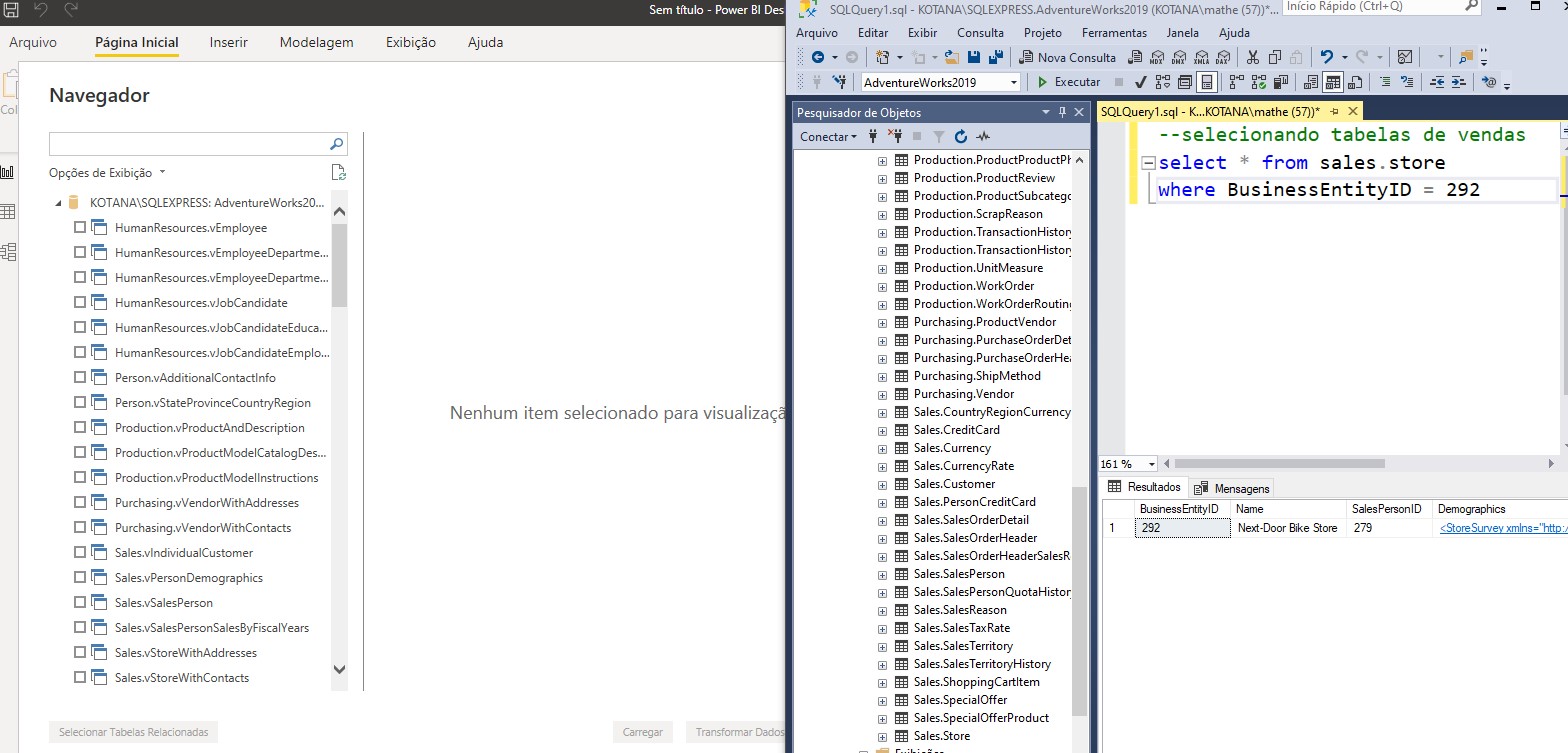Click SSMS Undo arrow icon
The height and width of the screenshot is (753, 1568).
tap(1327, 57)
